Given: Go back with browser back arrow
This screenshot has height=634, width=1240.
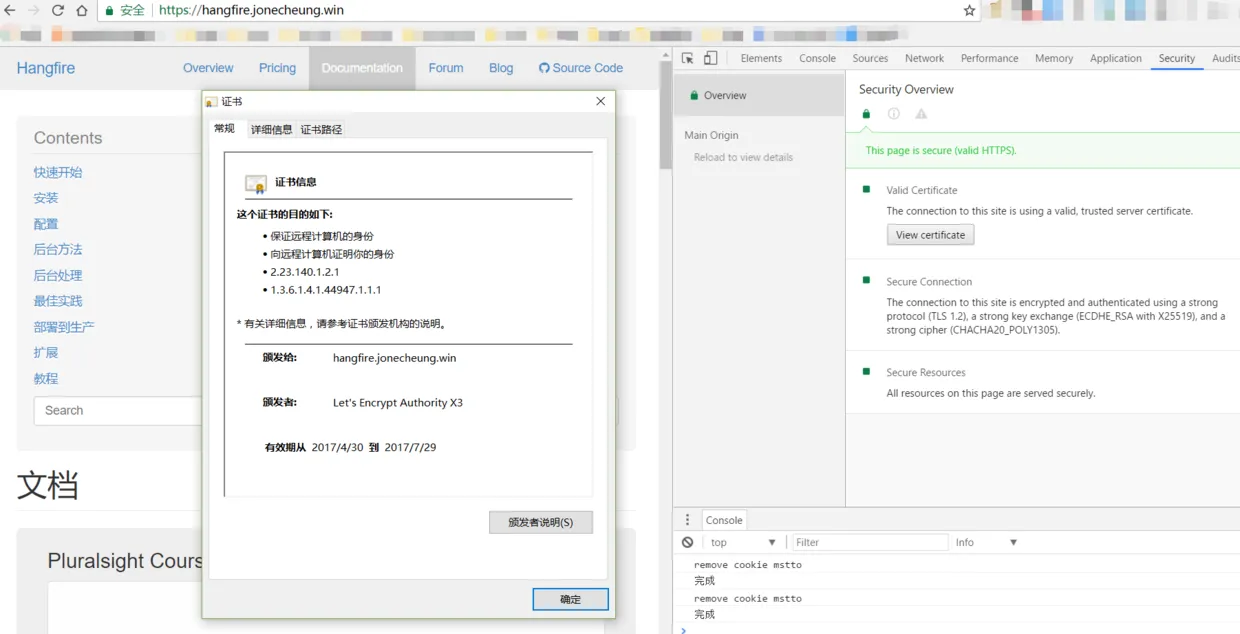Looking at the screenshot, I should click(11, 10).
